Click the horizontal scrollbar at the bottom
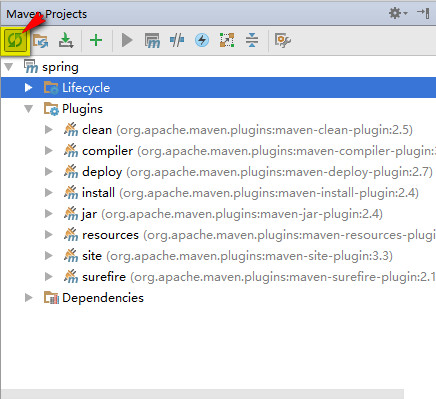The image size is (436, 399). pyautogui.click(x=202, y=394)
